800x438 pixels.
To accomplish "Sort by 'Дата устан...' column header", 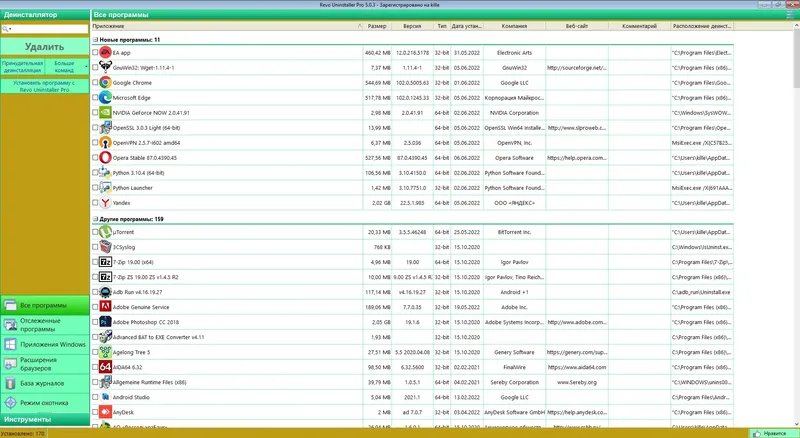I will [x=466, y=26].
